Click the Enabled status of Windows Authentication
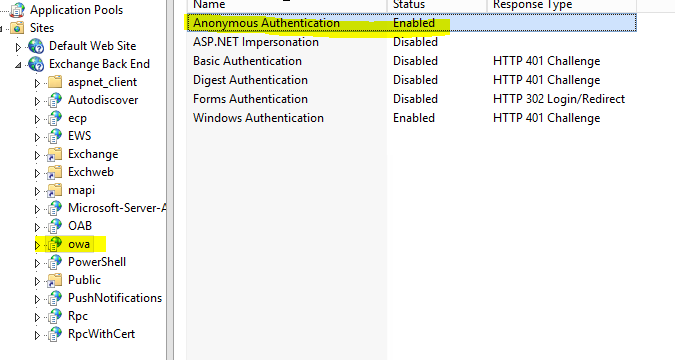The image size is (675, 360). coord(414,118)
